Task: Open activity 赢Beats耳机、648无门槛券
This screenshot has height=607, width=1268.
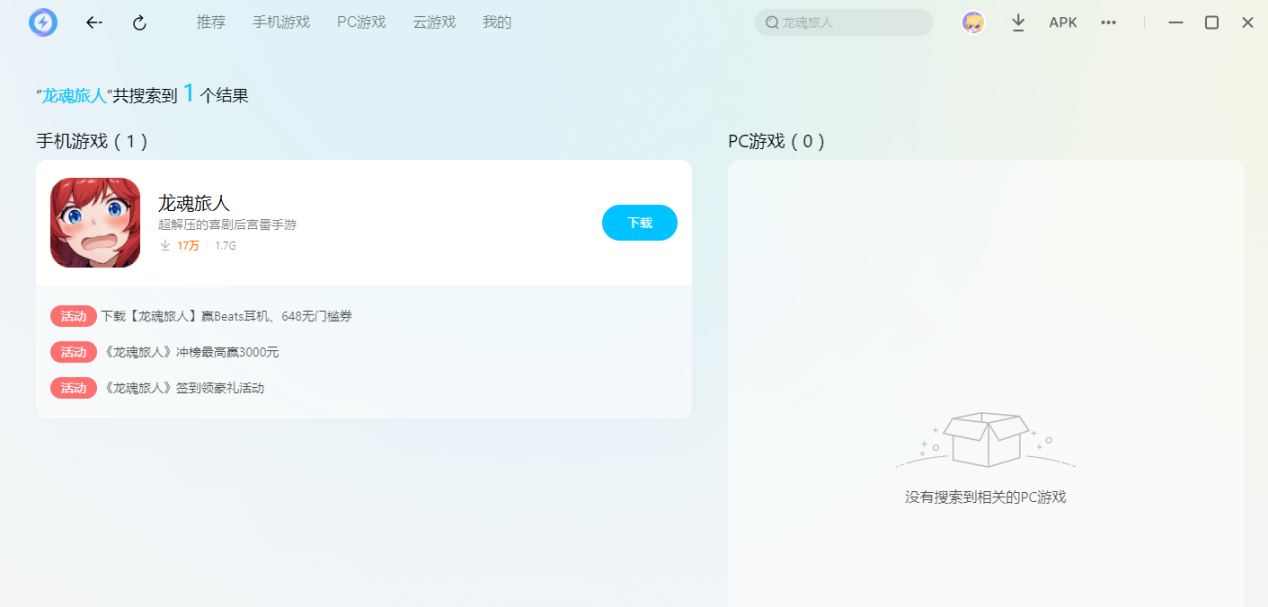Action: pyautogui.click(x=227, y=316)
